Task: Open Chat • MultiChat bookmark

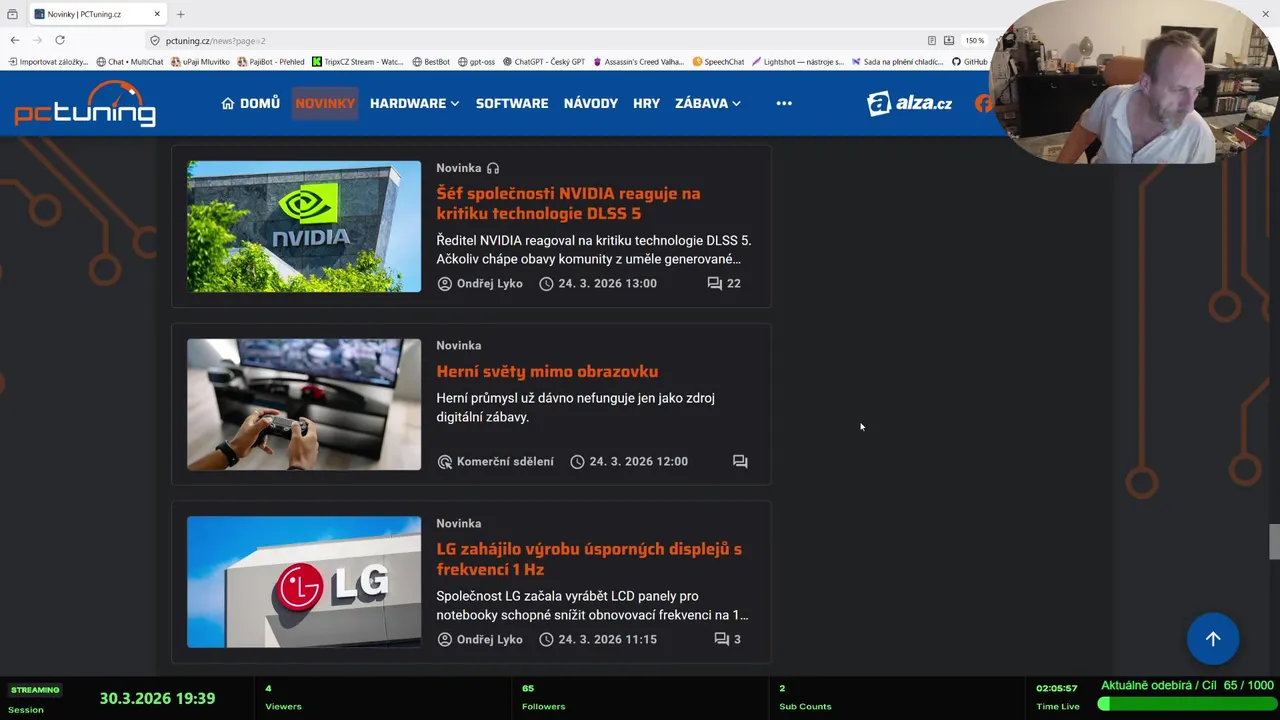Action: [x=130, y=61]
